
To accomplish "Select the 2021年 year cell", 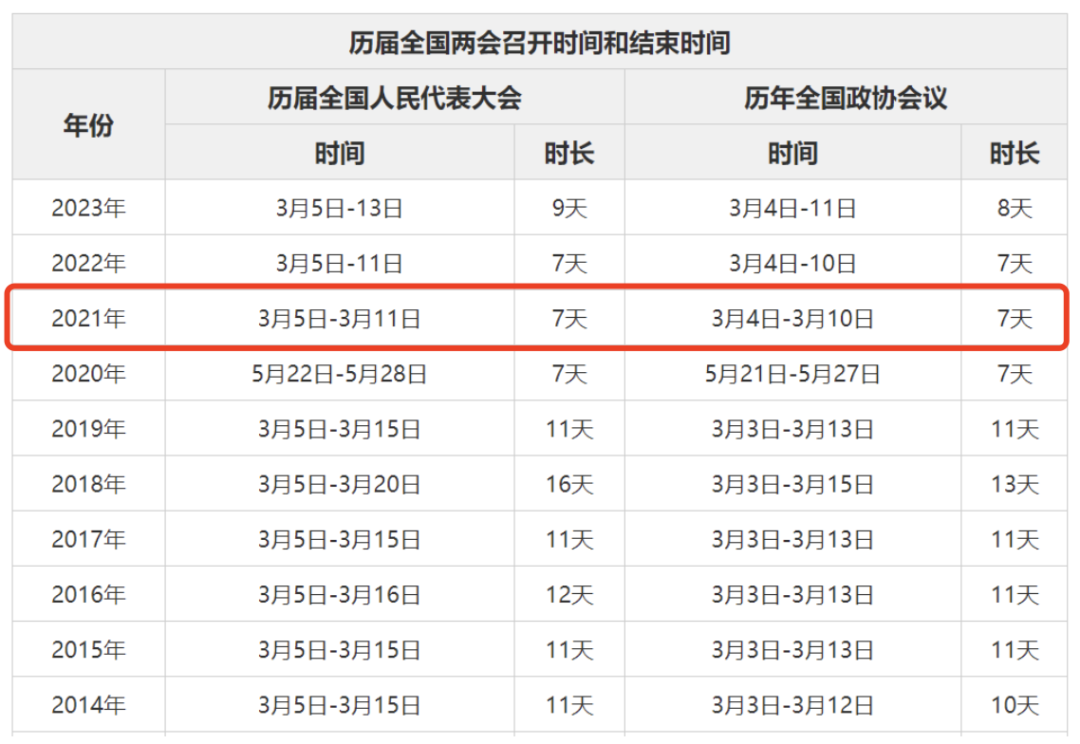I will point(88,318).
